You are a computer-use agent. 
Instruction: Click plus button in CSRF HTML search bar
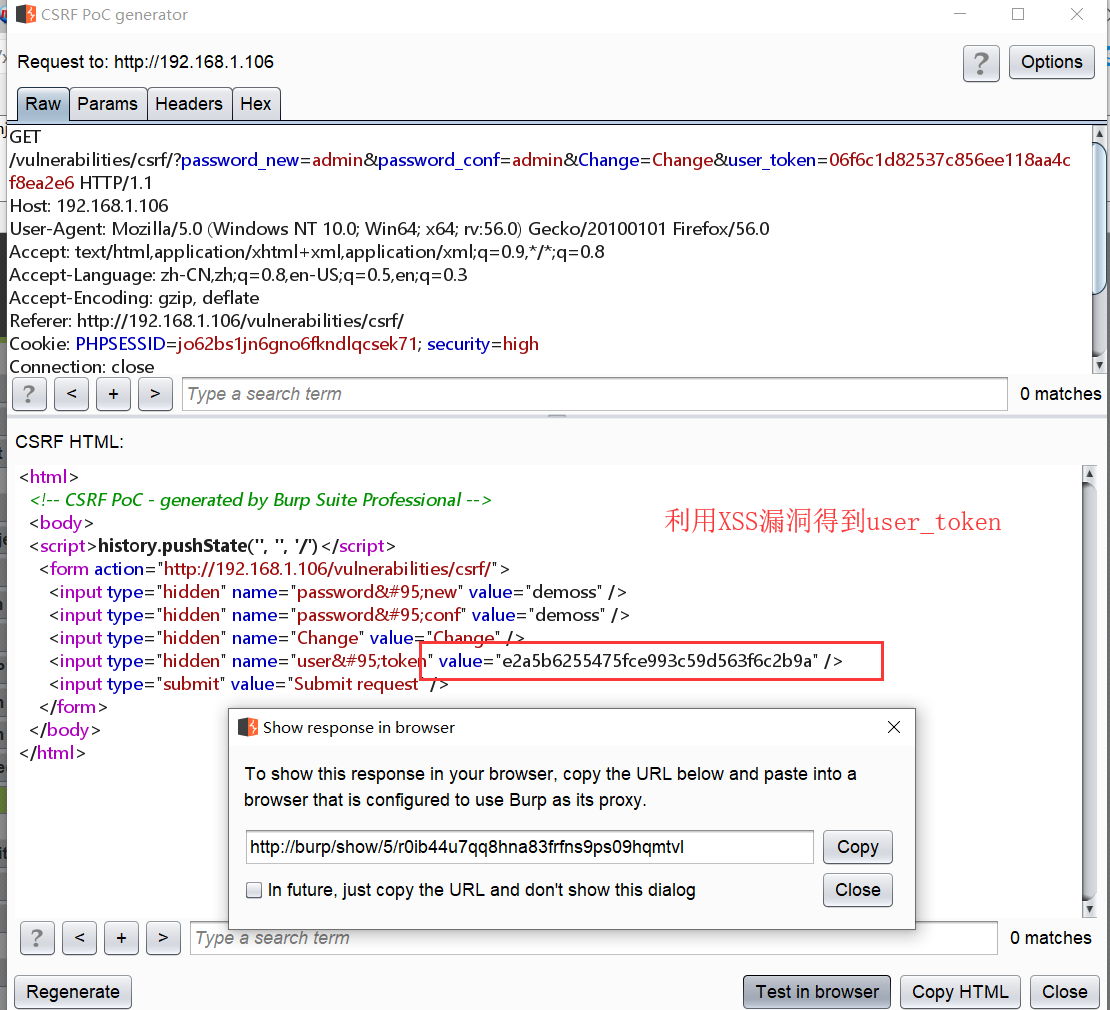[121, 938]
